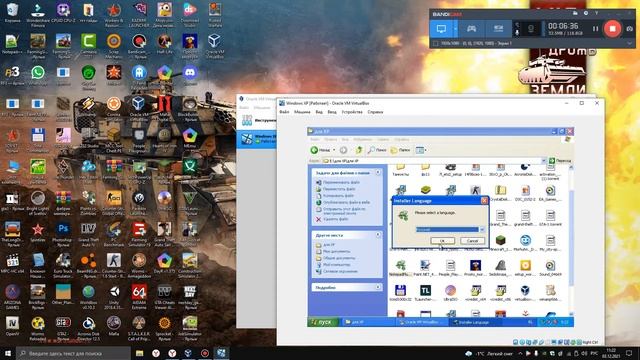Open Discord desktop icon
This screenshot has width=640, height=360.
click(x=190, y=76)
